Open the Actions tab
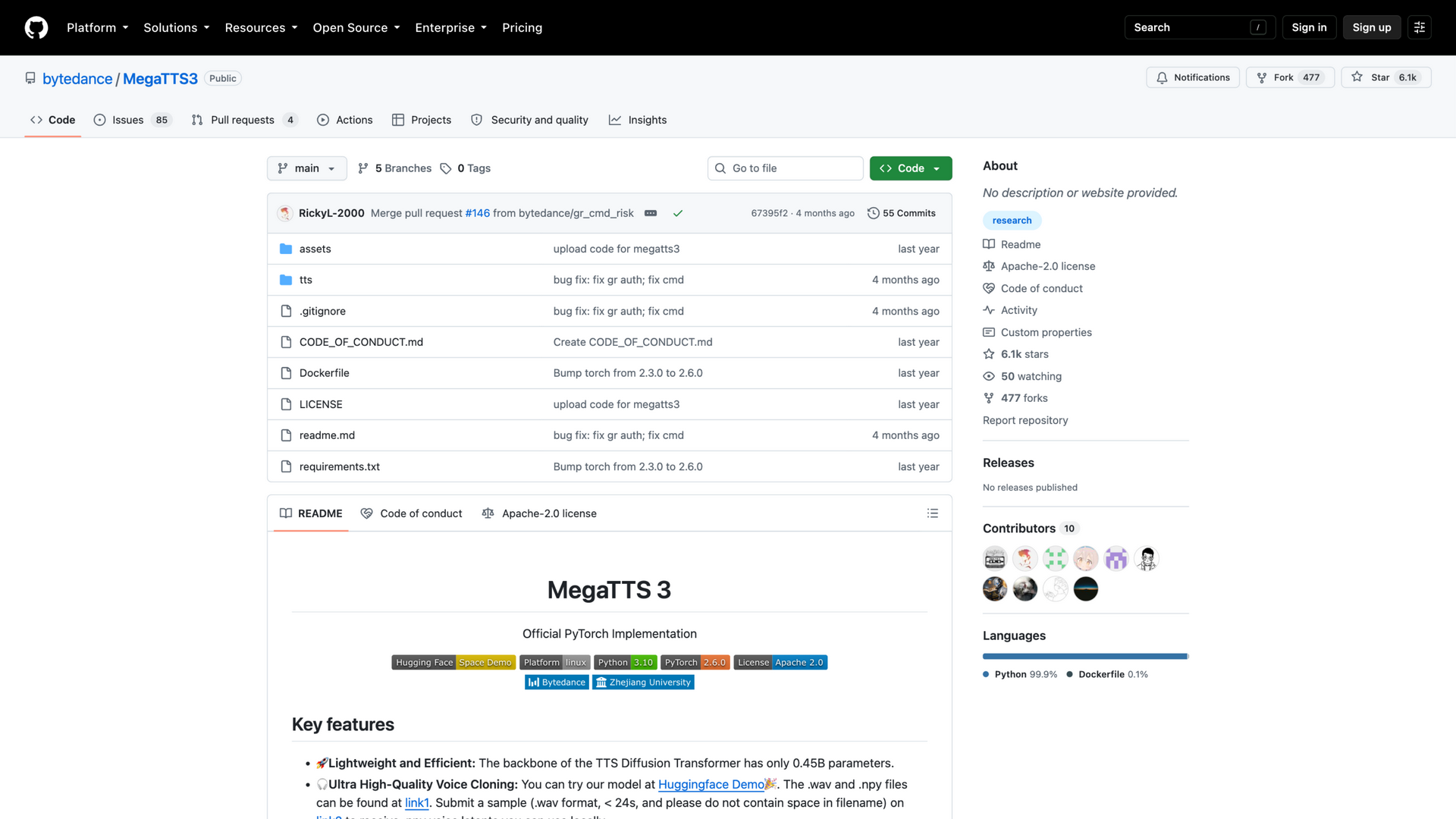1456x819 pixels. point(345,120)
